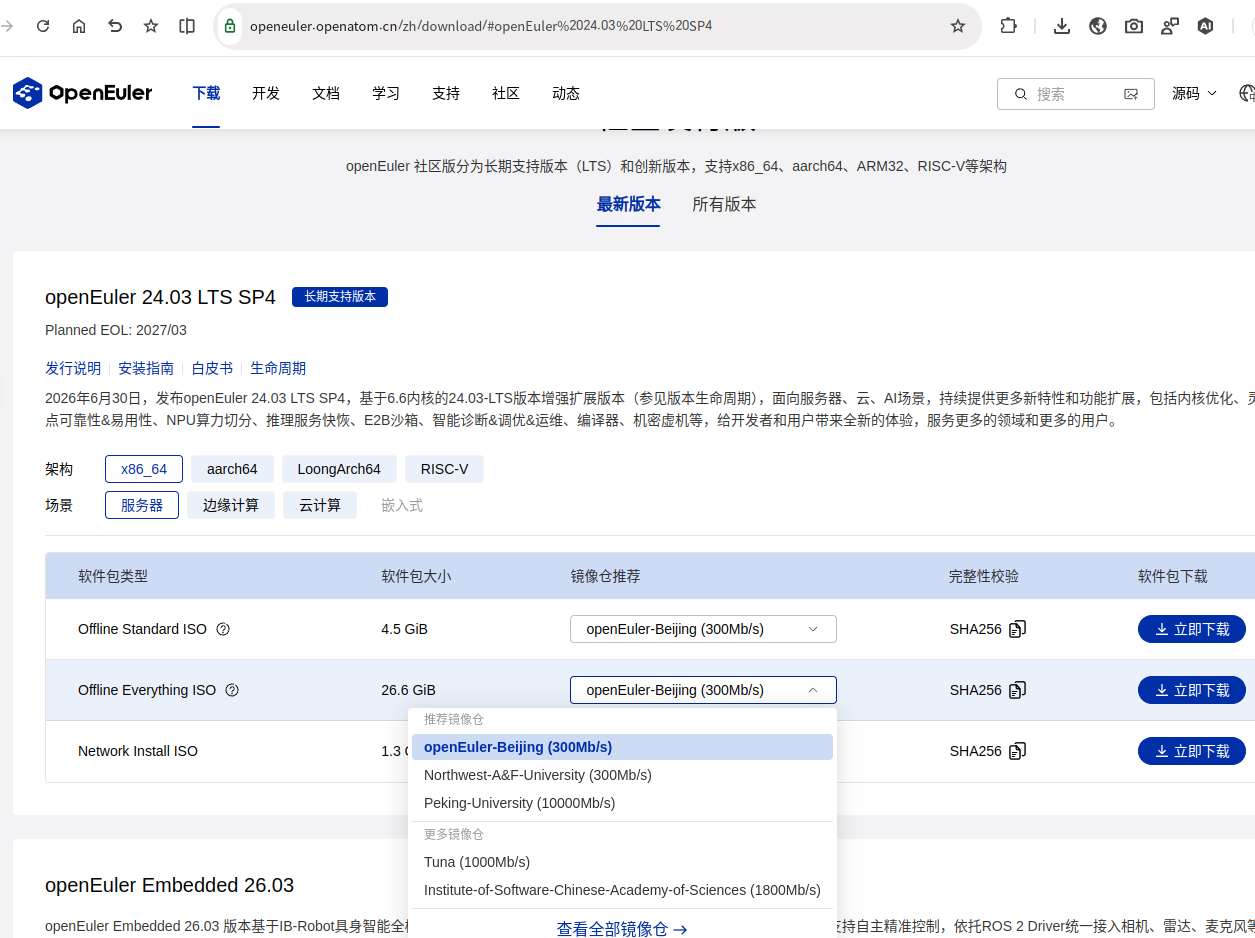
Task: Open the split view icon left of address bar
Action: click(x=187, y=26)
